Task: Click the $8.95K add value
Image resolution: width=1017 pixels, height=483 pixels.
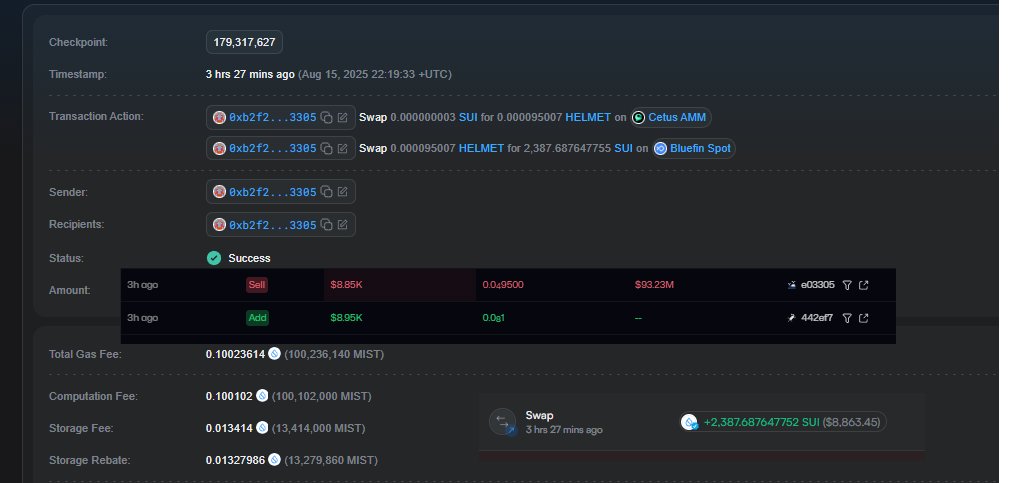Action: (346, 318)
